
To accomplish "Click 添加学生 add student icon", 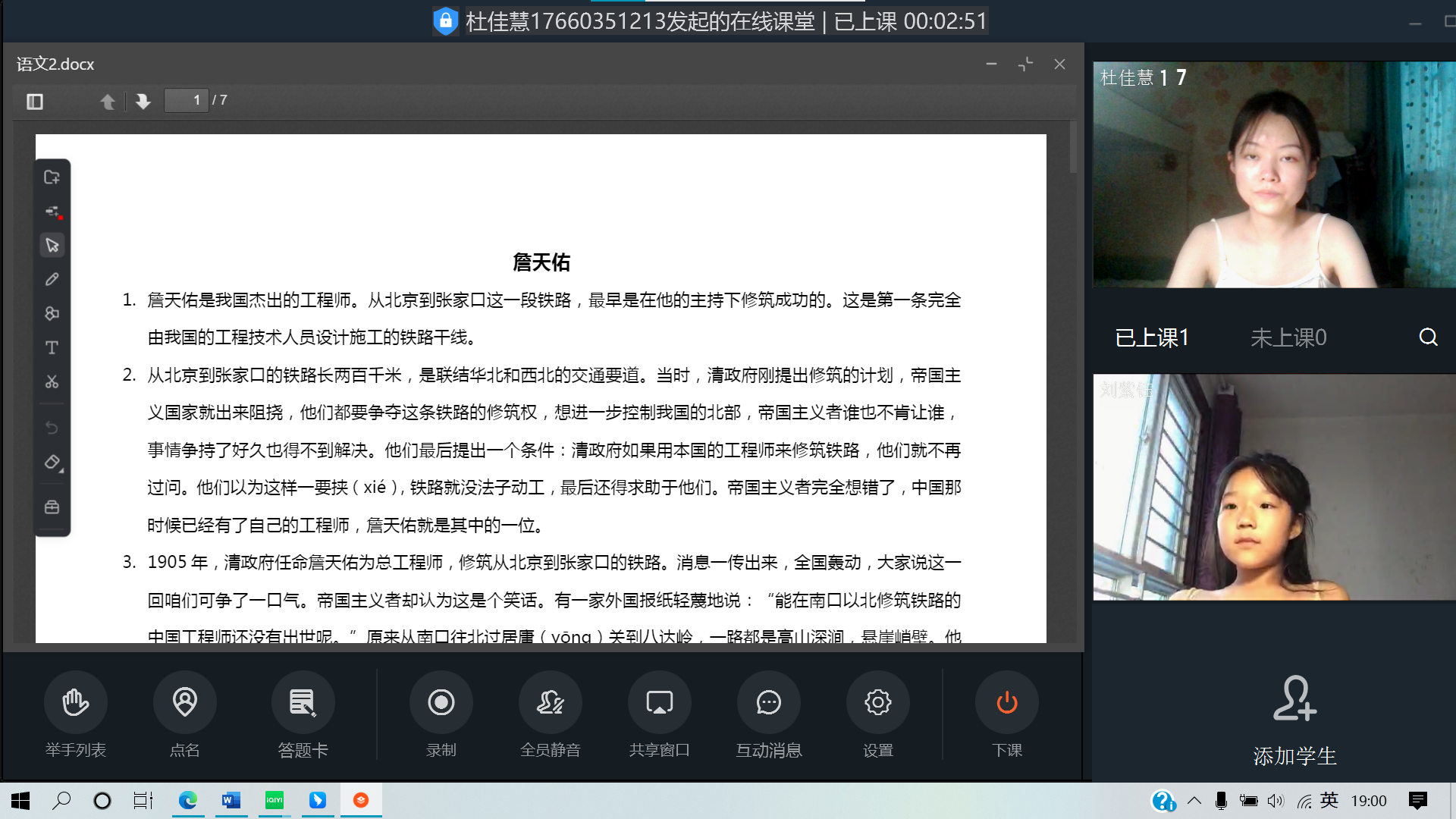I will click(x=1294, y=698).
